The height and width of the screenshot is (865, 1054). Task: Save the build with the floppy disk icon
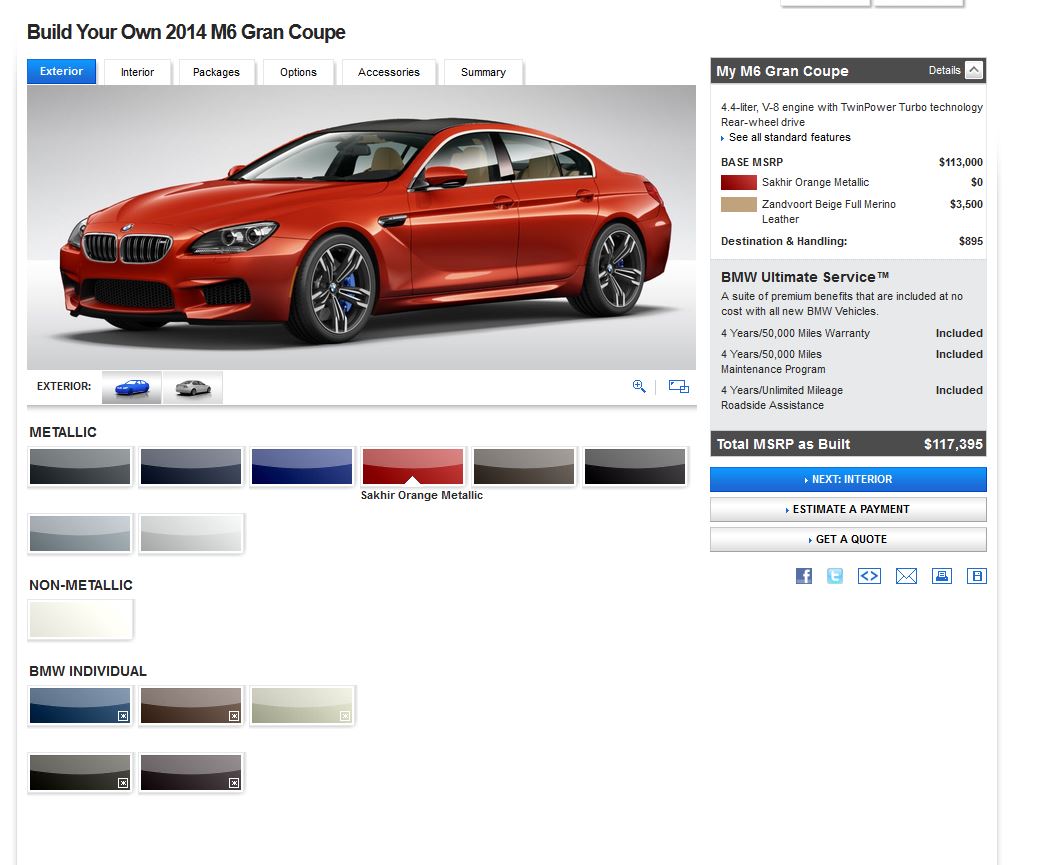click(x=977, y=576)
